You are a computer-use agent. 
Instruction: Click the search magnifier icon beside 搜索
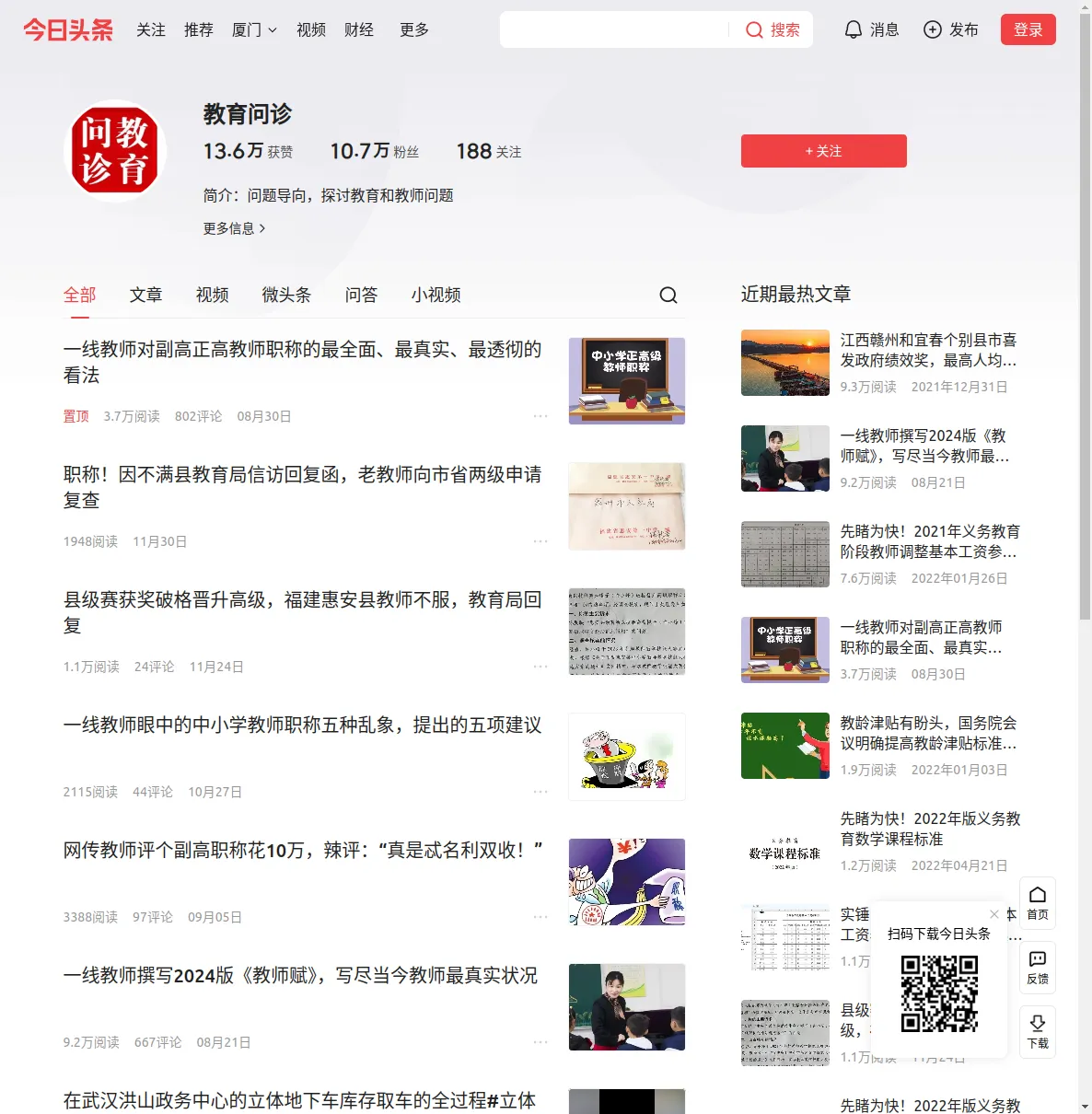pos(754,30)
